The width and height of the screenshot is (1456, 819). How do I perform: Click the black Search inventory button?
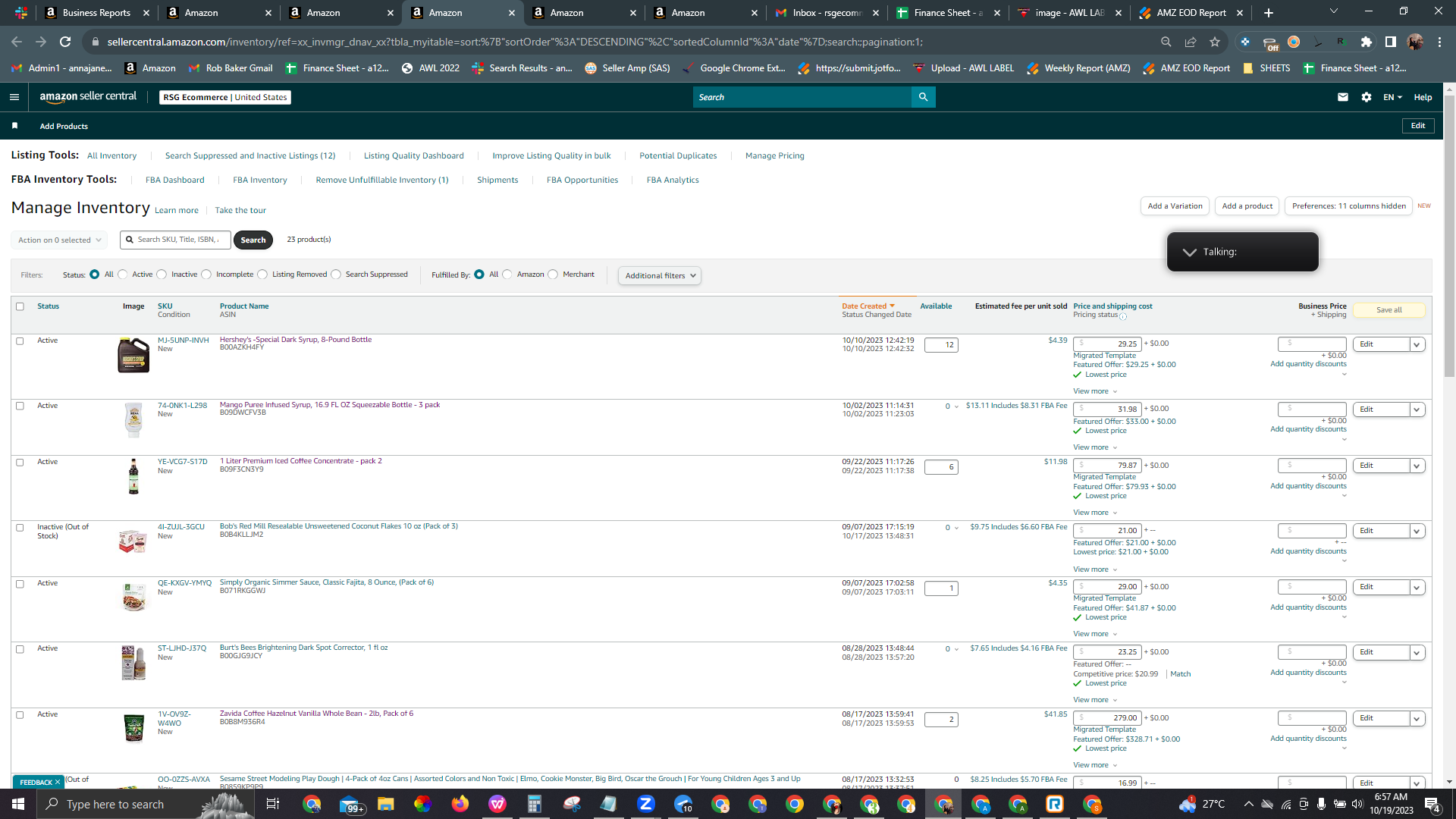tap(253, 240)
